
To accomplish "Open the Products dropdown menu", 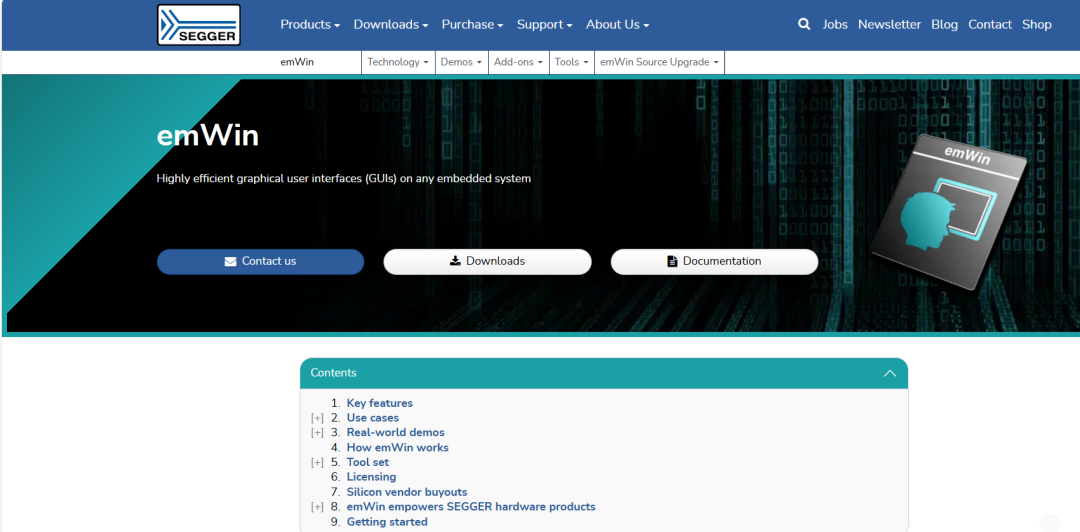I will 310,24.
